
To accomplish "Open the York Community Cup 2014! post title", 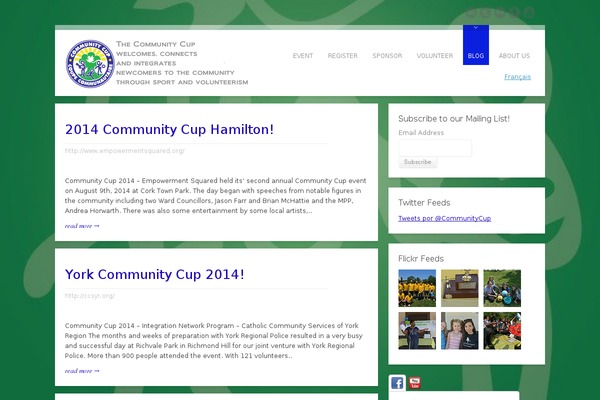I will tap(155, 274).
